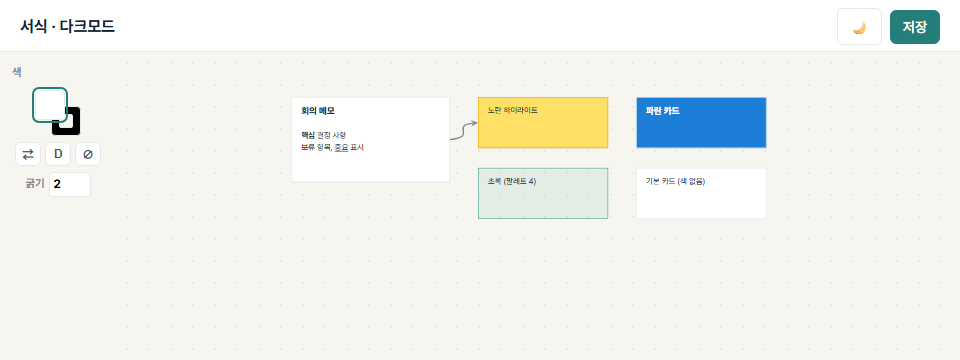
Task: Click the '색' panel label
Action: coord(17,72)
